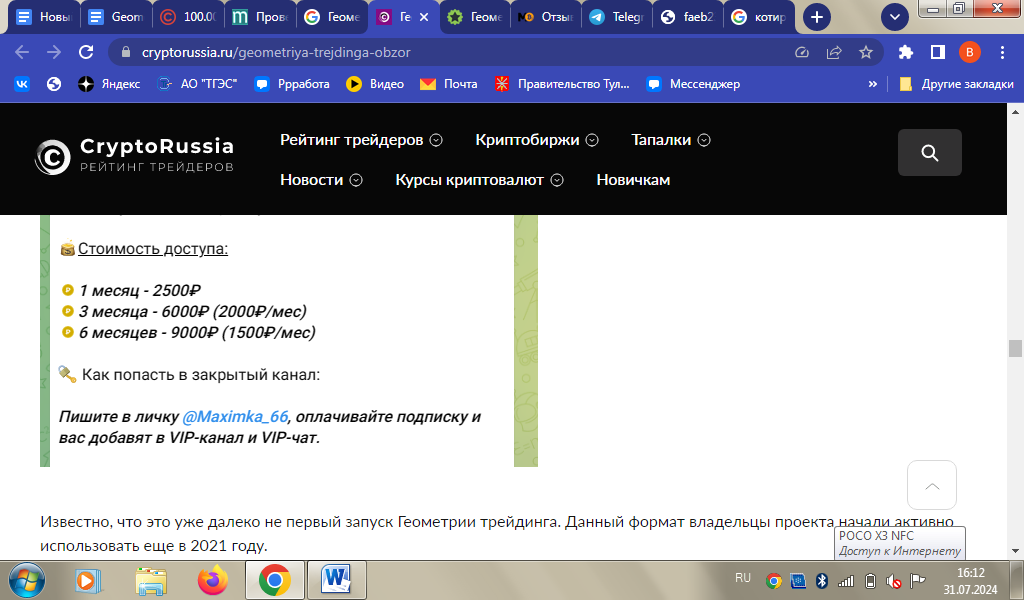Reload the current page
Viewport: 1024px width, 600px height.
click(86, 52)
